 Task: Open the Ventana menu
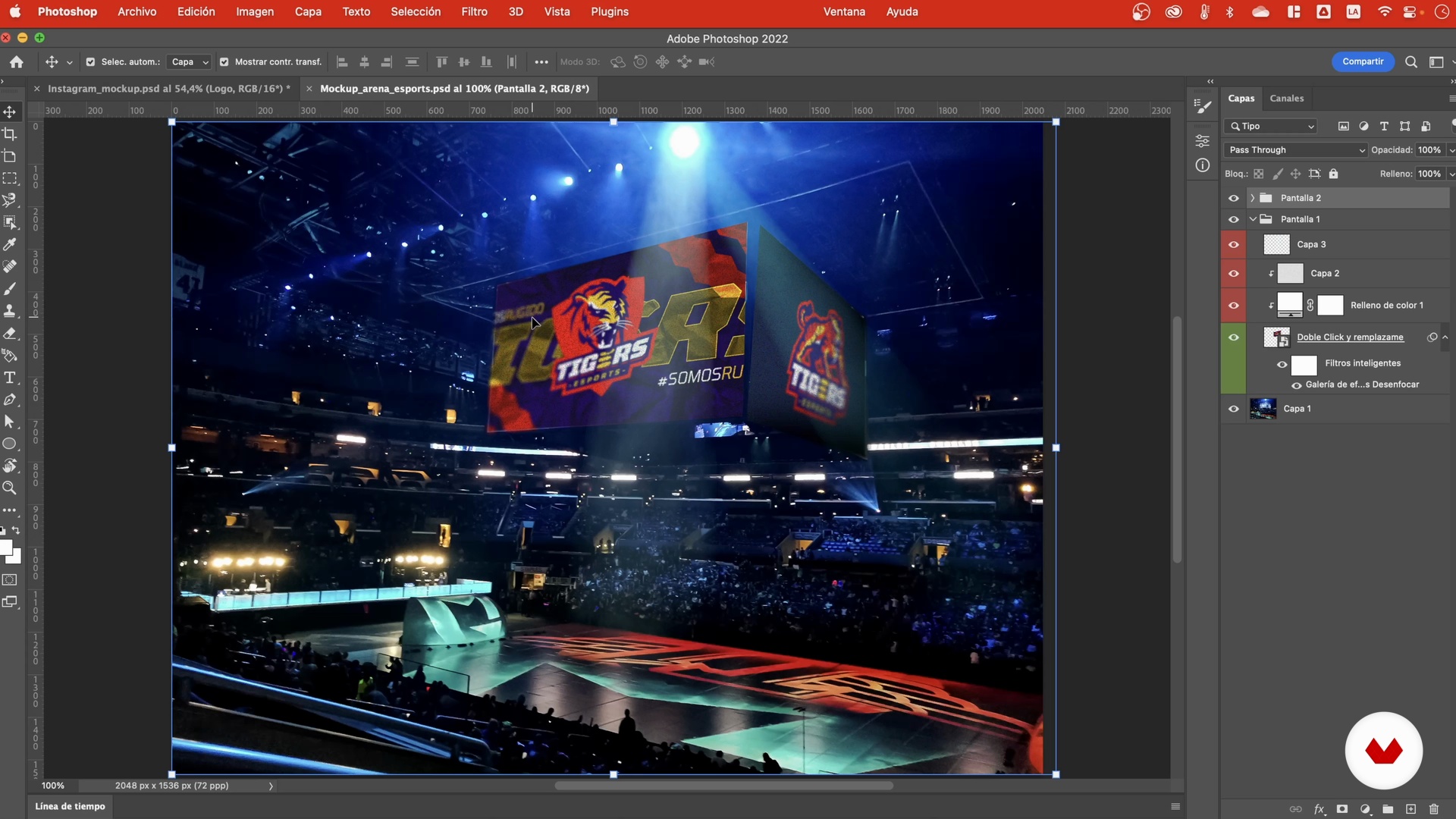[x=844, y=11]
